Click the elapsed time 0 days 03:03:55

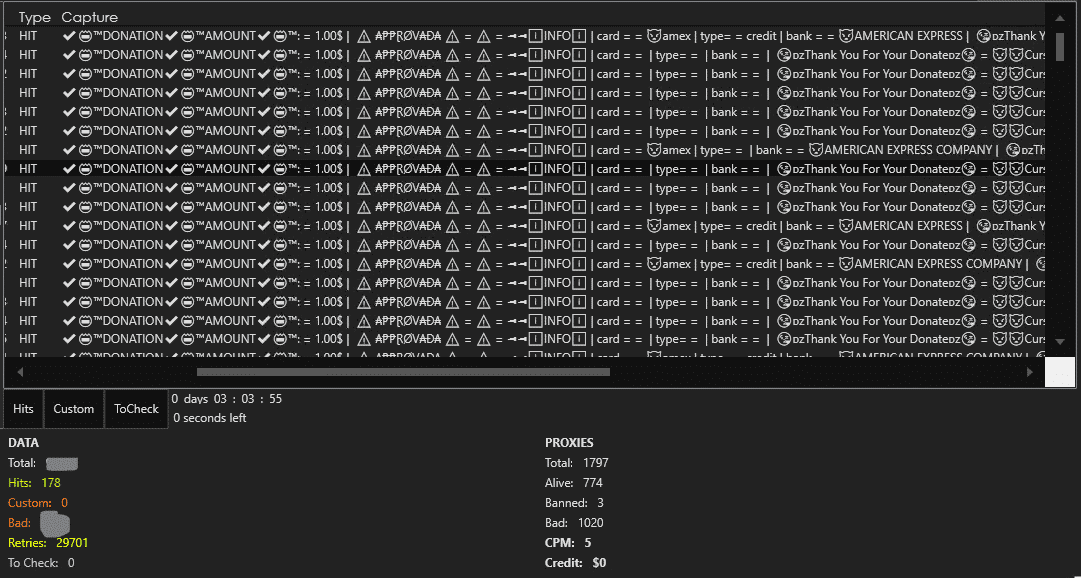click(x=227, y=399)
